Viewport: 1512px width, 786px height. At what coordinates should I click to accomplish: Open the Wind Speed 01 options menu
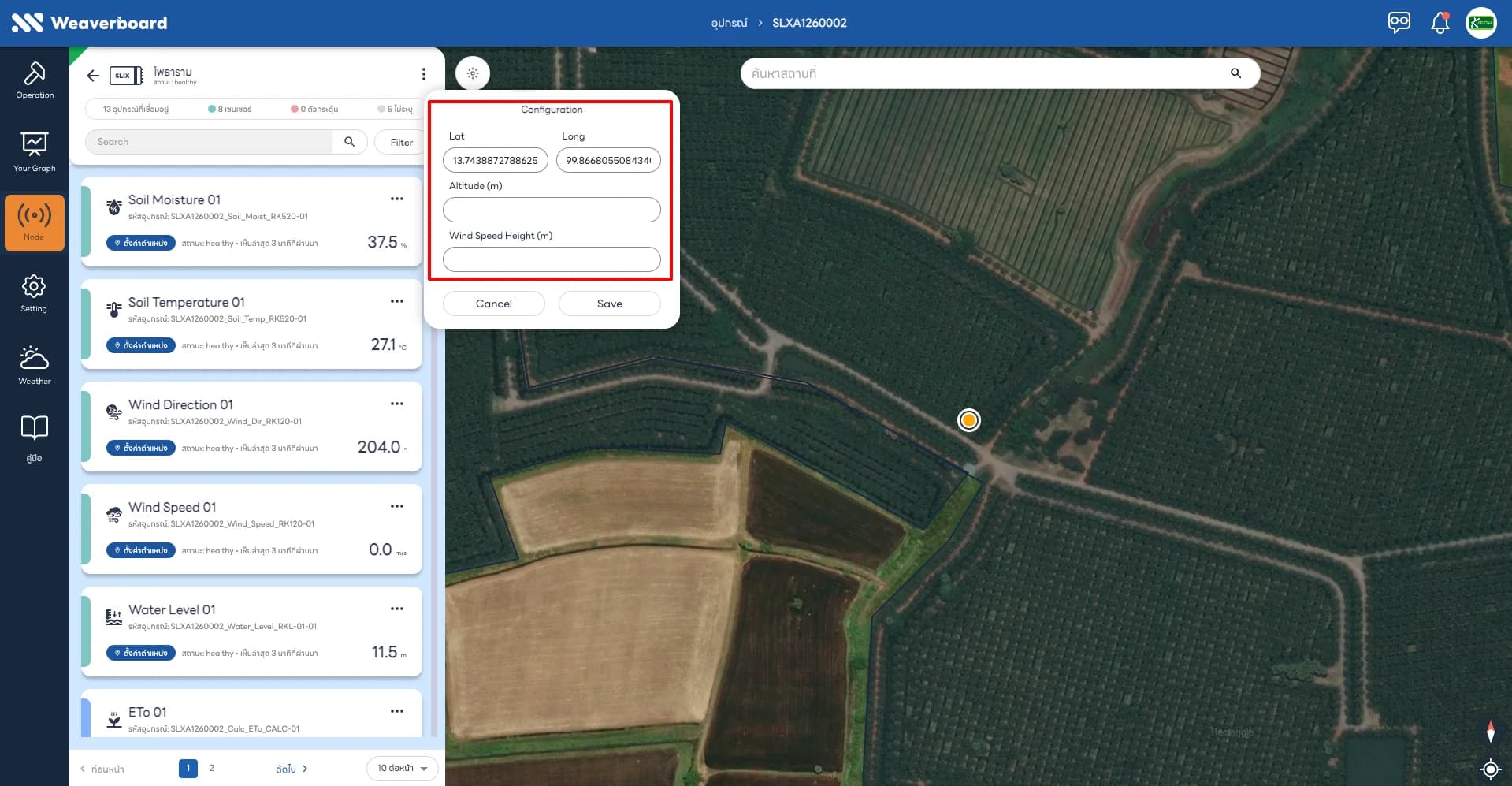(x=397, y=506)
